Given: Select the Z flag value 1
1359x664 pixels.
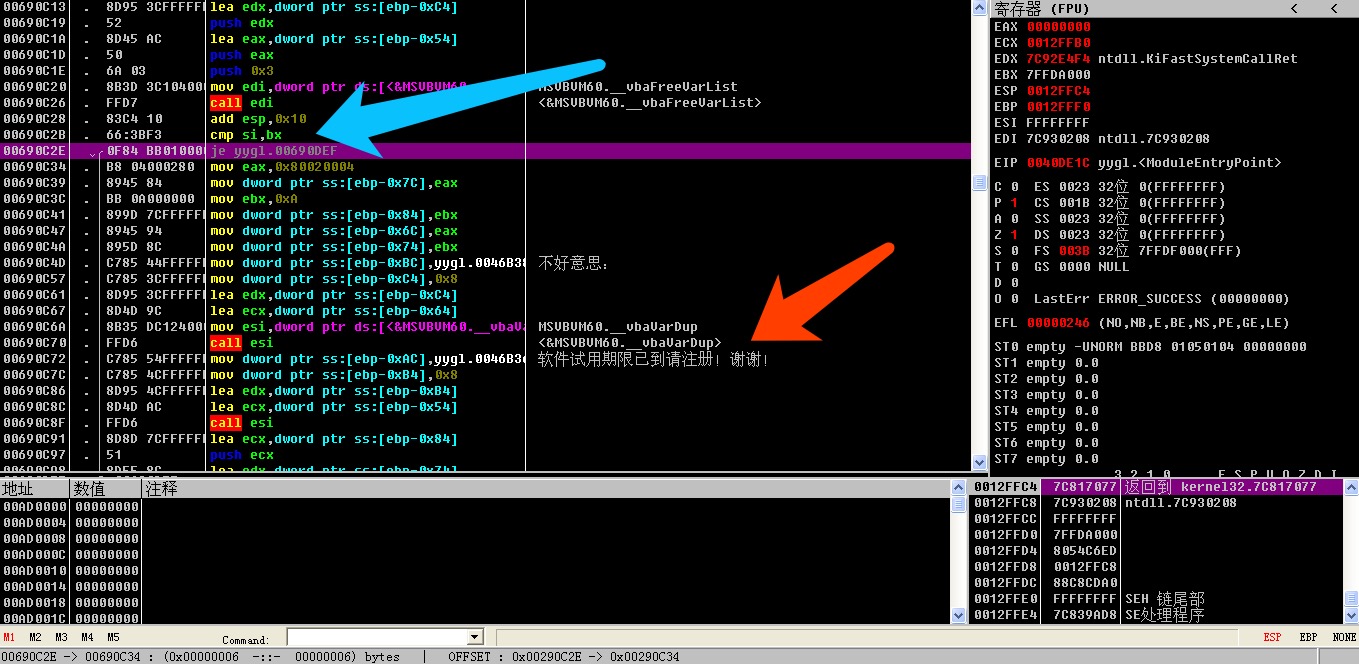Looking at the screenshot, I should point(1014,235).
